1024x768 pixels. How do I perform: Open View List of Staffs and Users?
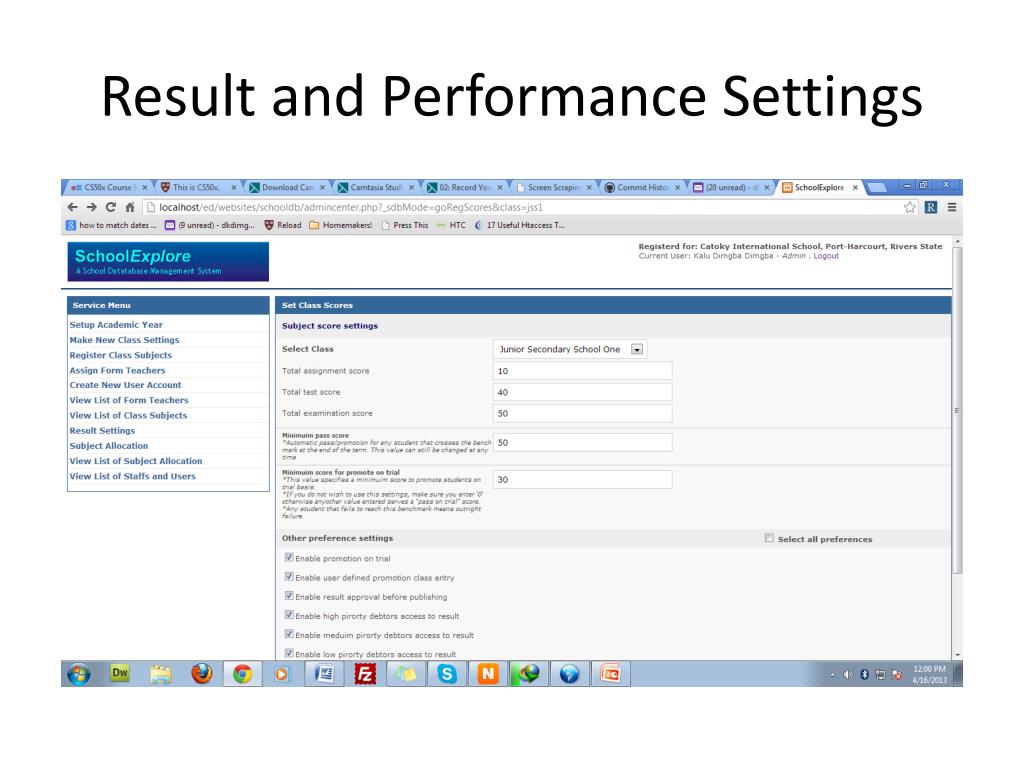tap(133, 476)
